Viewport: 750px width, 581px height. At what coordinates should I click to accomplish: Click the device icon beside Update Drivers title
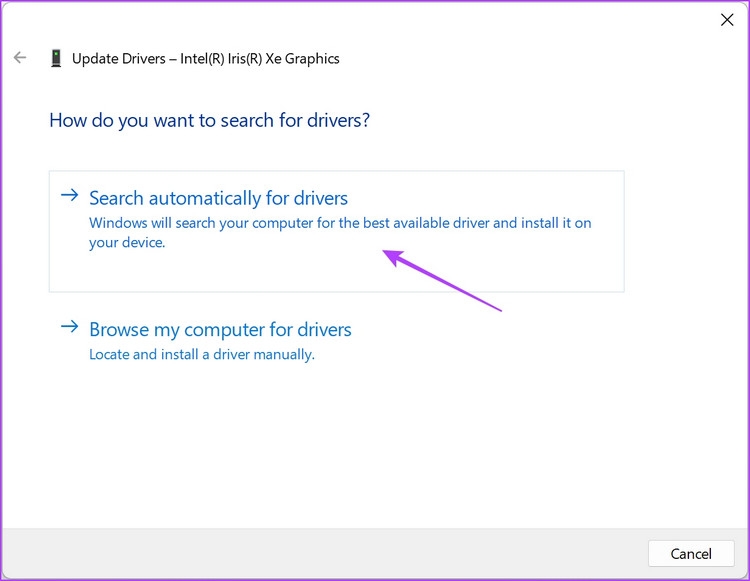pyautogui.click(x=56, y=58)
